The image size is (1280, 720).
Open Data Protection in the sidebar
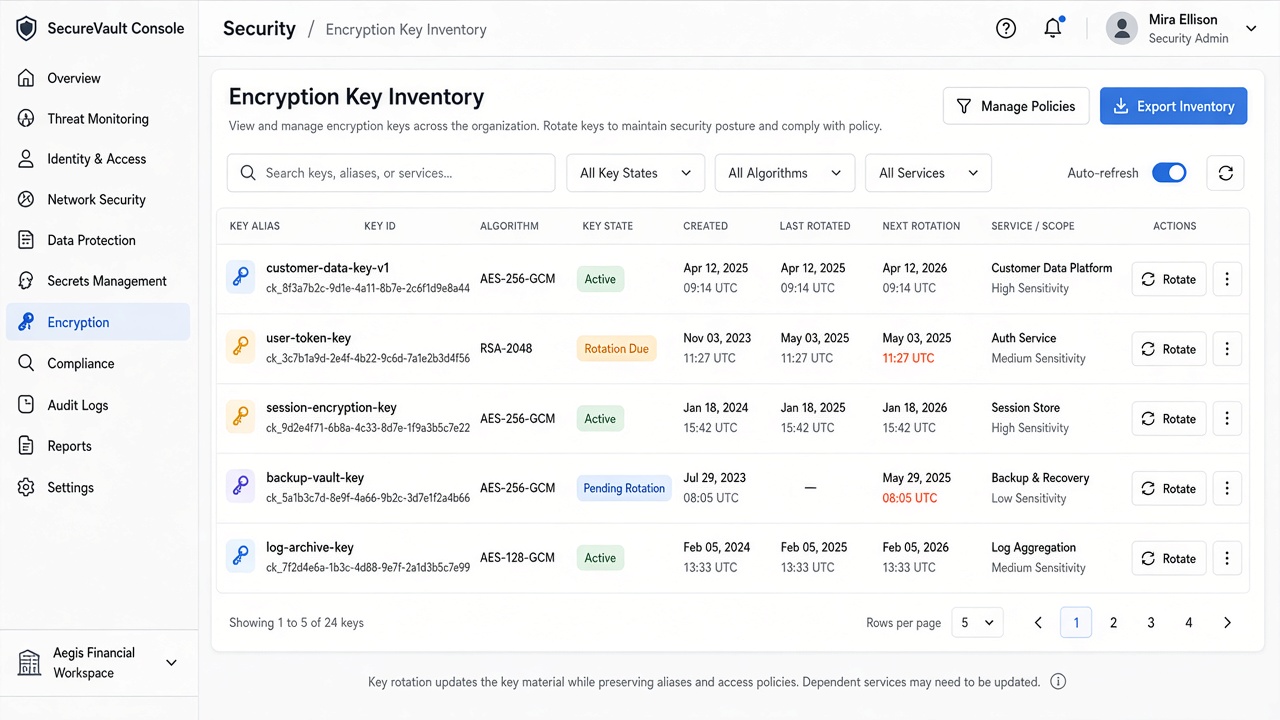(x=98, y=240)
